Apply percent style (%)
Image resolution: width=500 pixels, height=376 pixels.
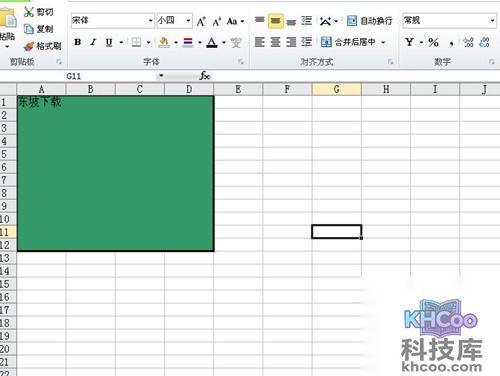[x=433, y=42]
